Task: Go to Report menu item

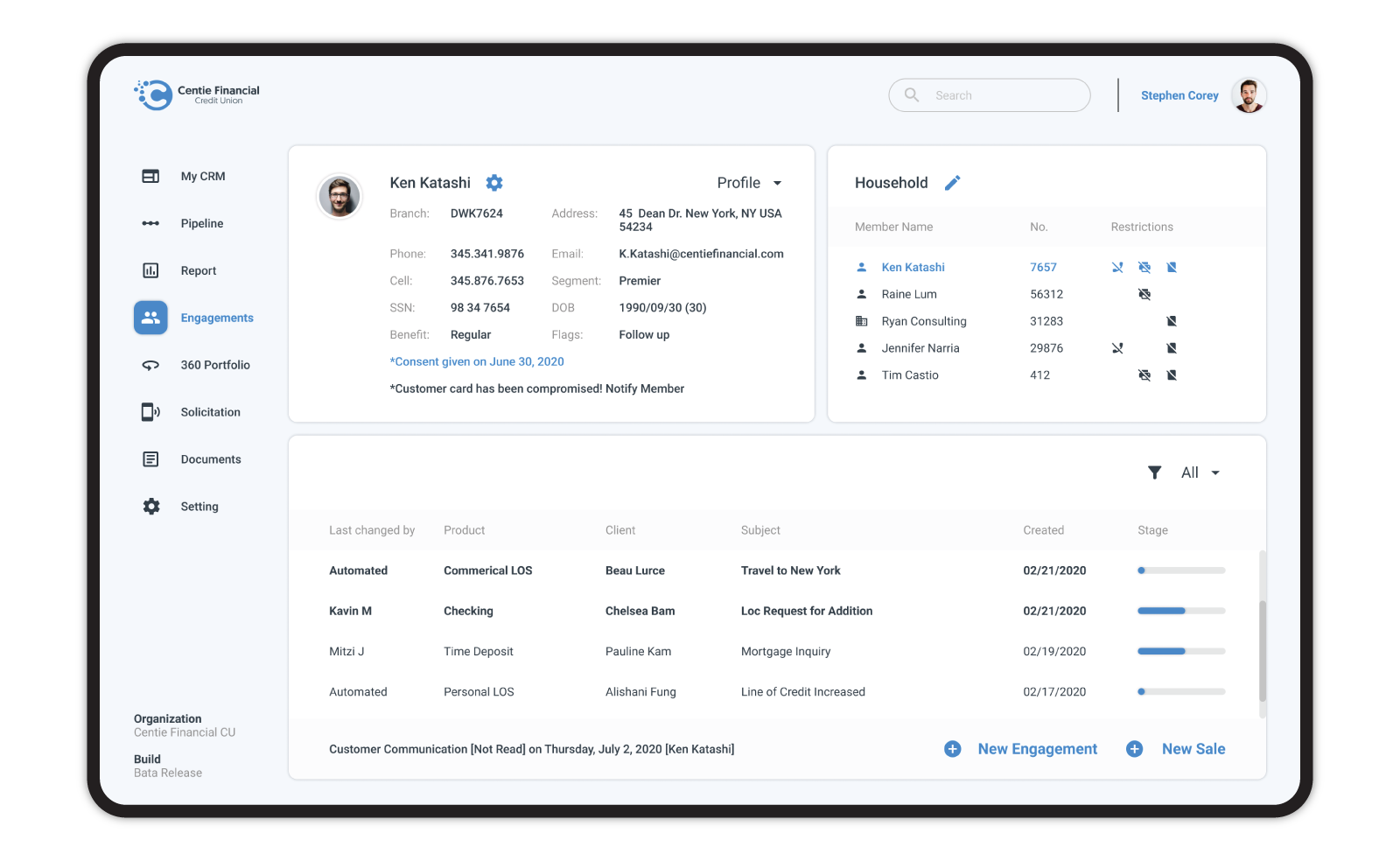Action: pyautogui.click(x=199, y=270)
